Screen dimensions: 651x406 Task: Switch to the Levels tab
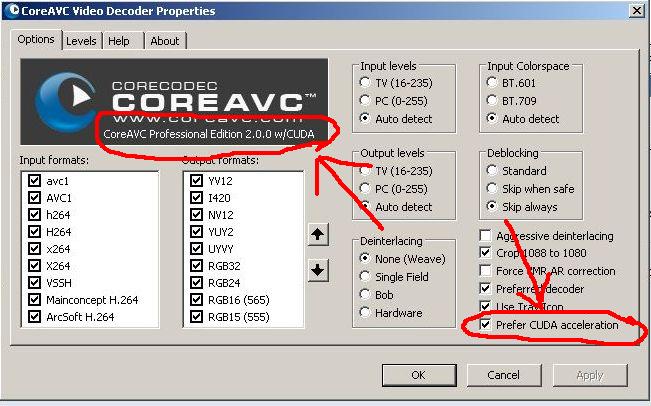pos(81,41)
